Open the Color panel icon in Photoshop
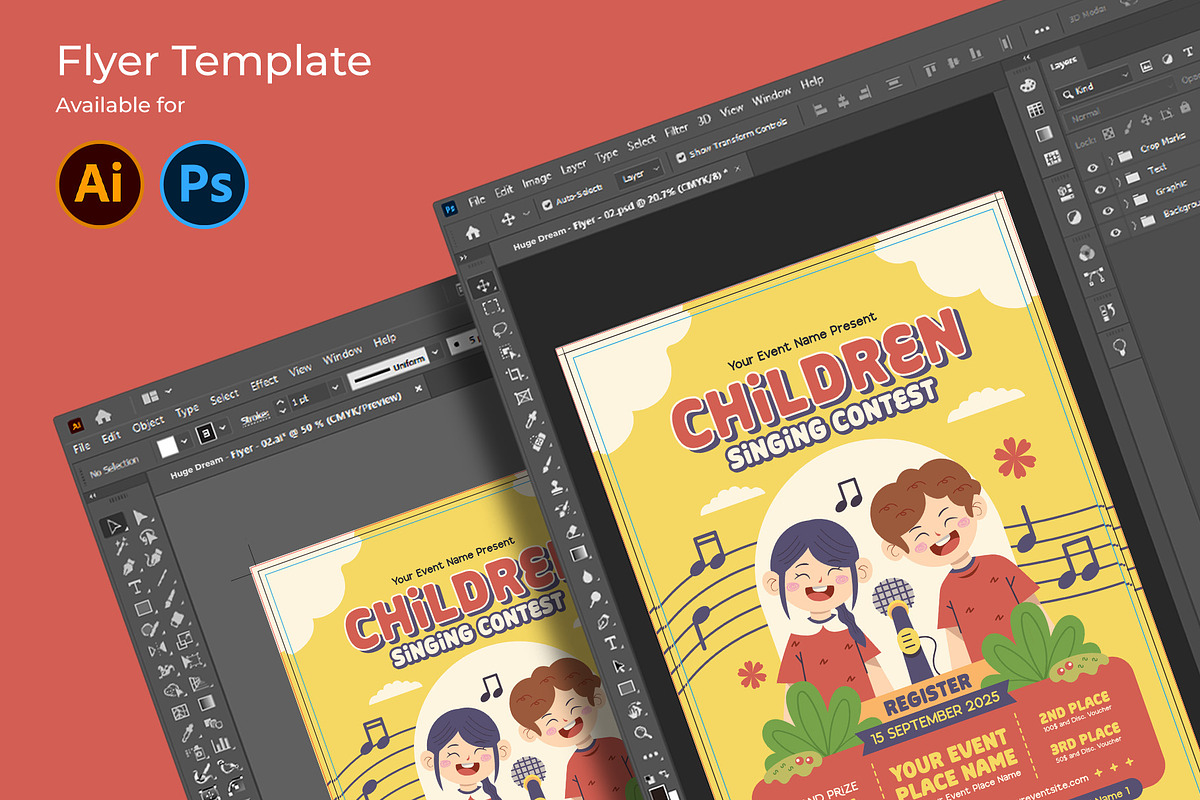The image size is (1200, 800). click(1026, 86)
